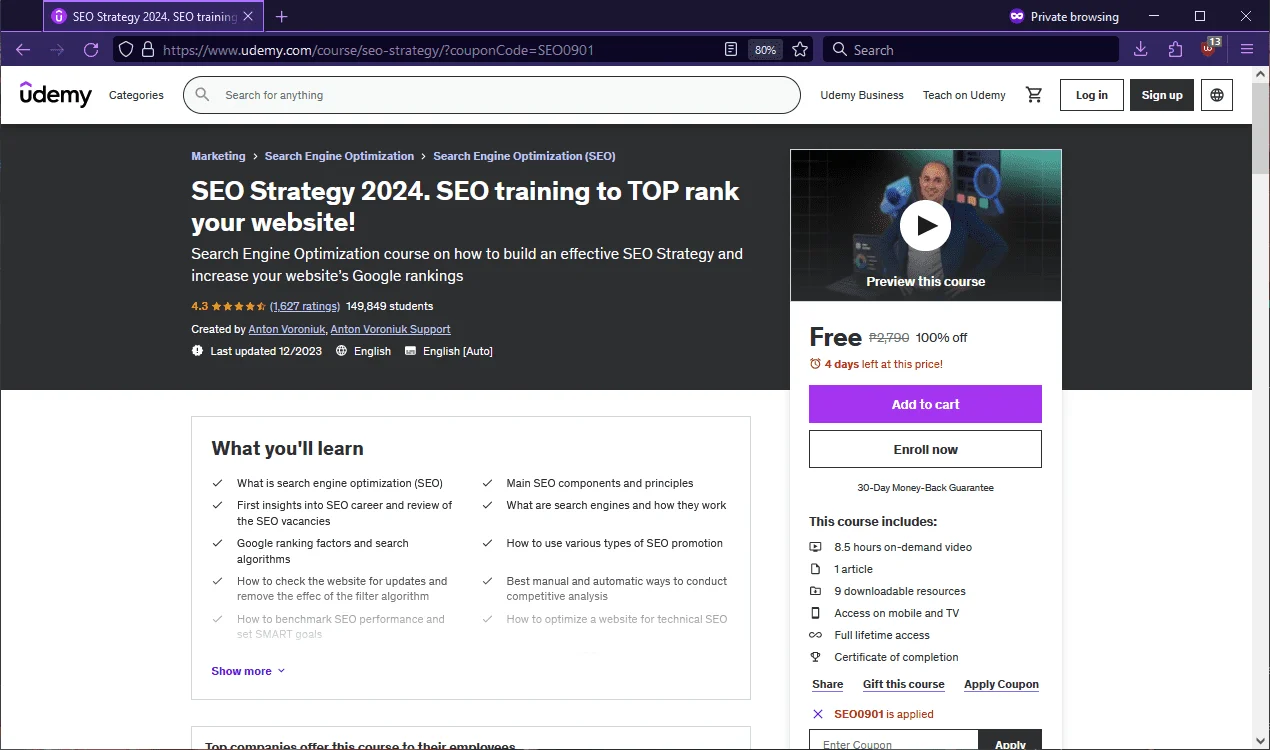Click Enroll now button
The height and width of the screenshot is (750, 1270).
[x=925, y=449]
